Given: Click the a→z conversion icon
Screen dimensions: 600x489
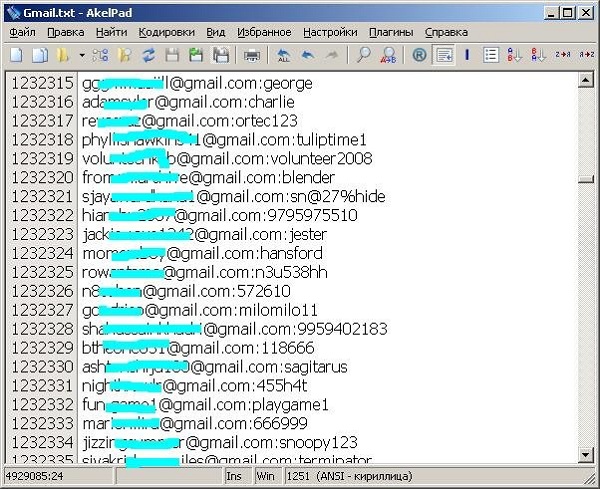Looking at the screenshot, I should (586, 55).
